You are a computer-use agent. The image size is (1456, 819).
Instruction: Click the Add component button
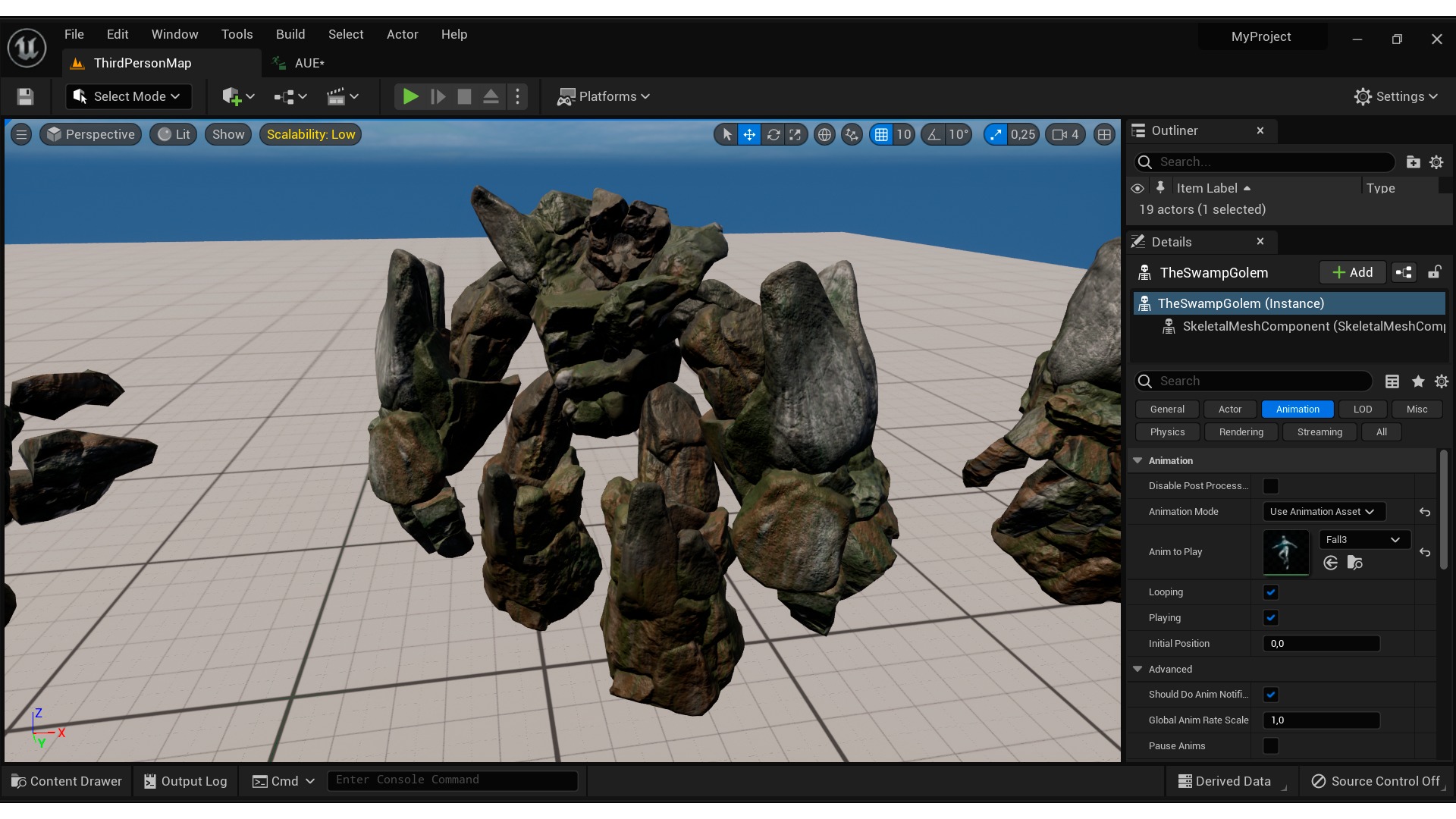pyautogui.click(x=1353, y=272)
